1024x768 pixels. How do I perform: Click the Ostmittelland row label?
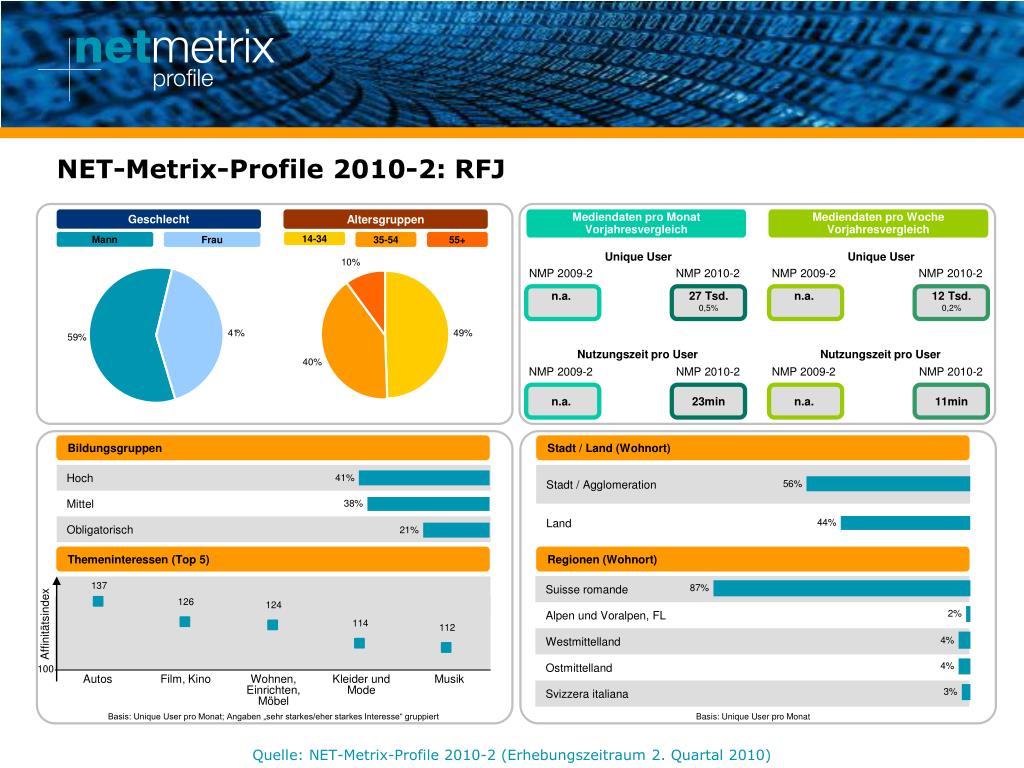(579, 668)
